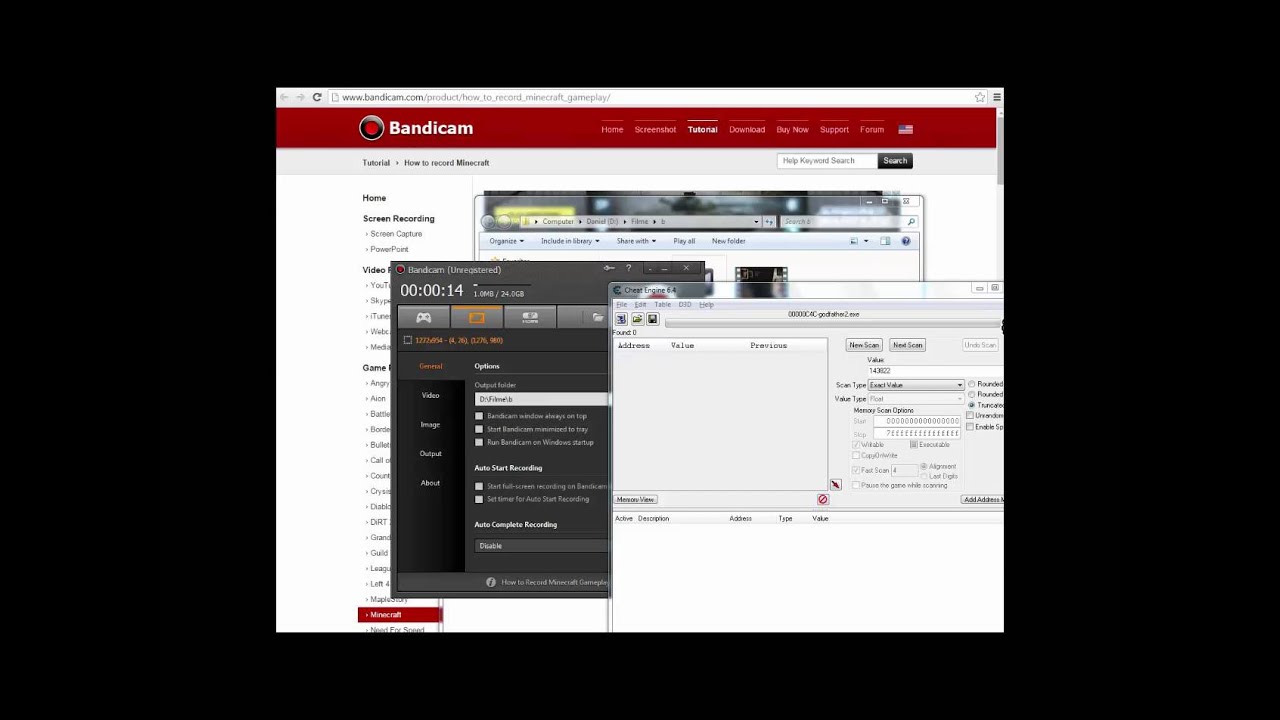Click the red no-entry clear list icon
Viewport: 1280px width, 720px height.
(x=823, y=499)
